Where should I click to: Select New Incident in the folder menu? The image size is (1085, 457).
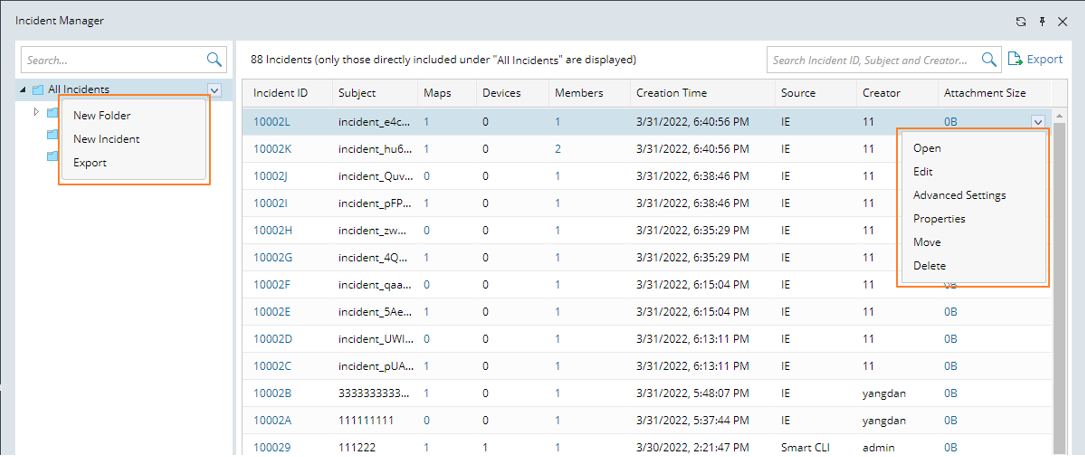coord(106,139)
